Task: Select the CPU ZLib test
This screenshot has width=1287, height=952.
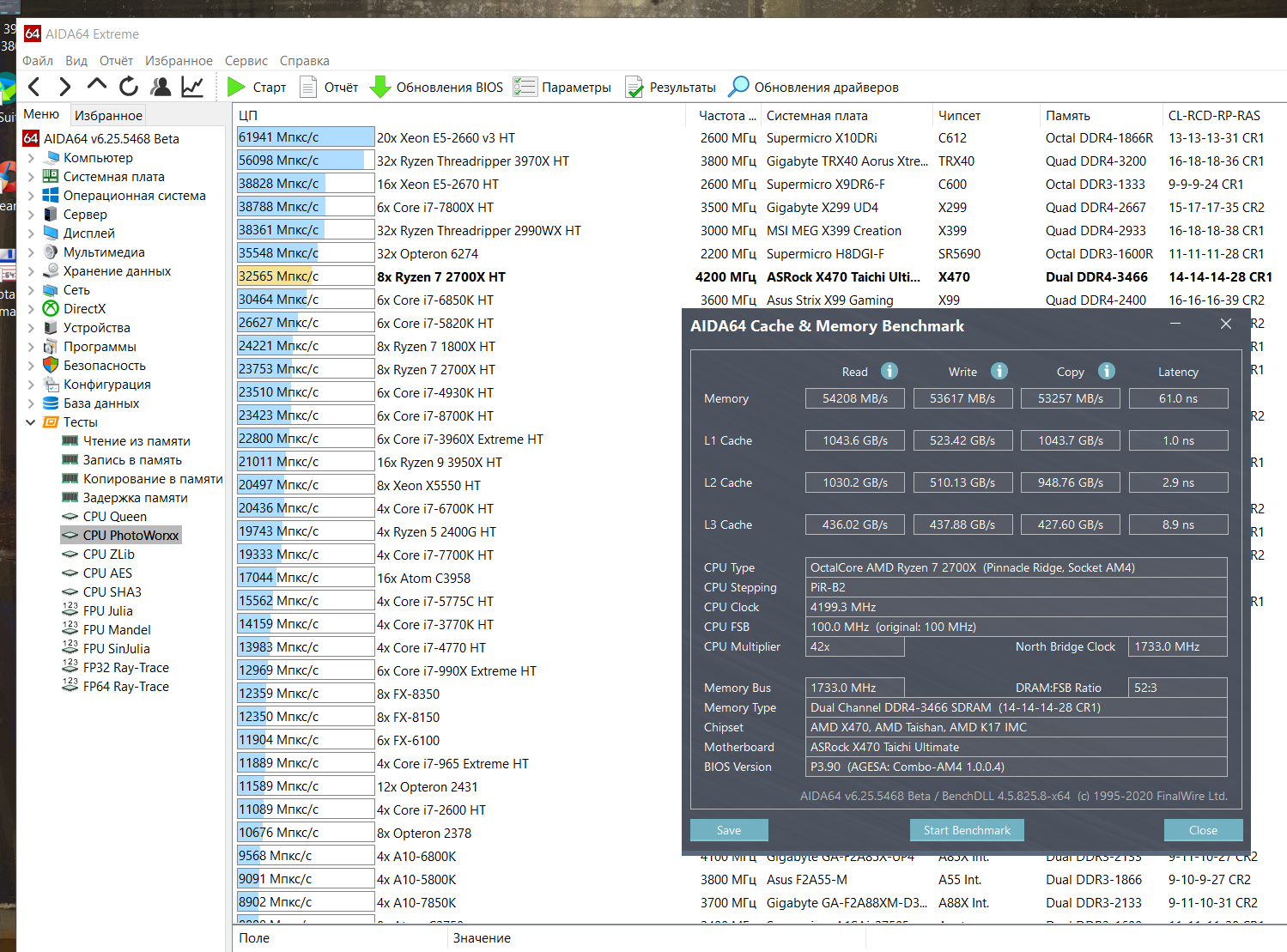Action: (x=109, y=555)
